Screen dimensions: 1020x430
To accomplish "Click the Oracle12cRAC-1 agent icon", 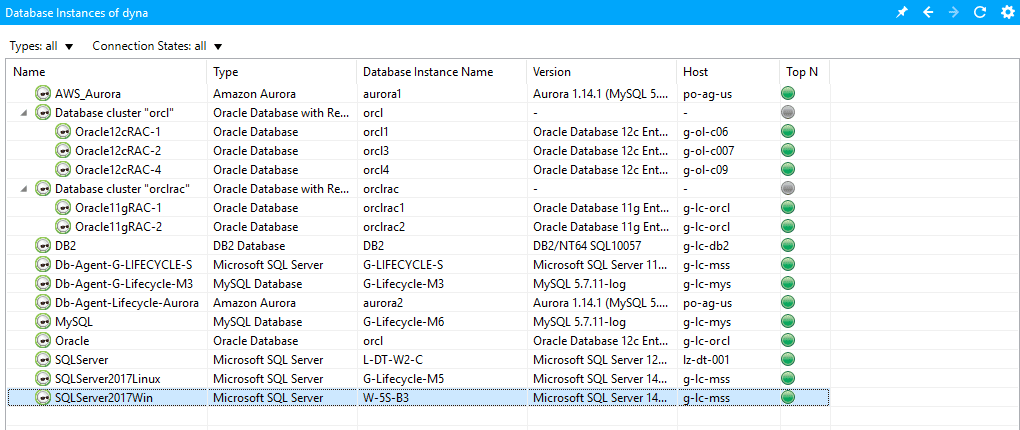I will 63,131.
